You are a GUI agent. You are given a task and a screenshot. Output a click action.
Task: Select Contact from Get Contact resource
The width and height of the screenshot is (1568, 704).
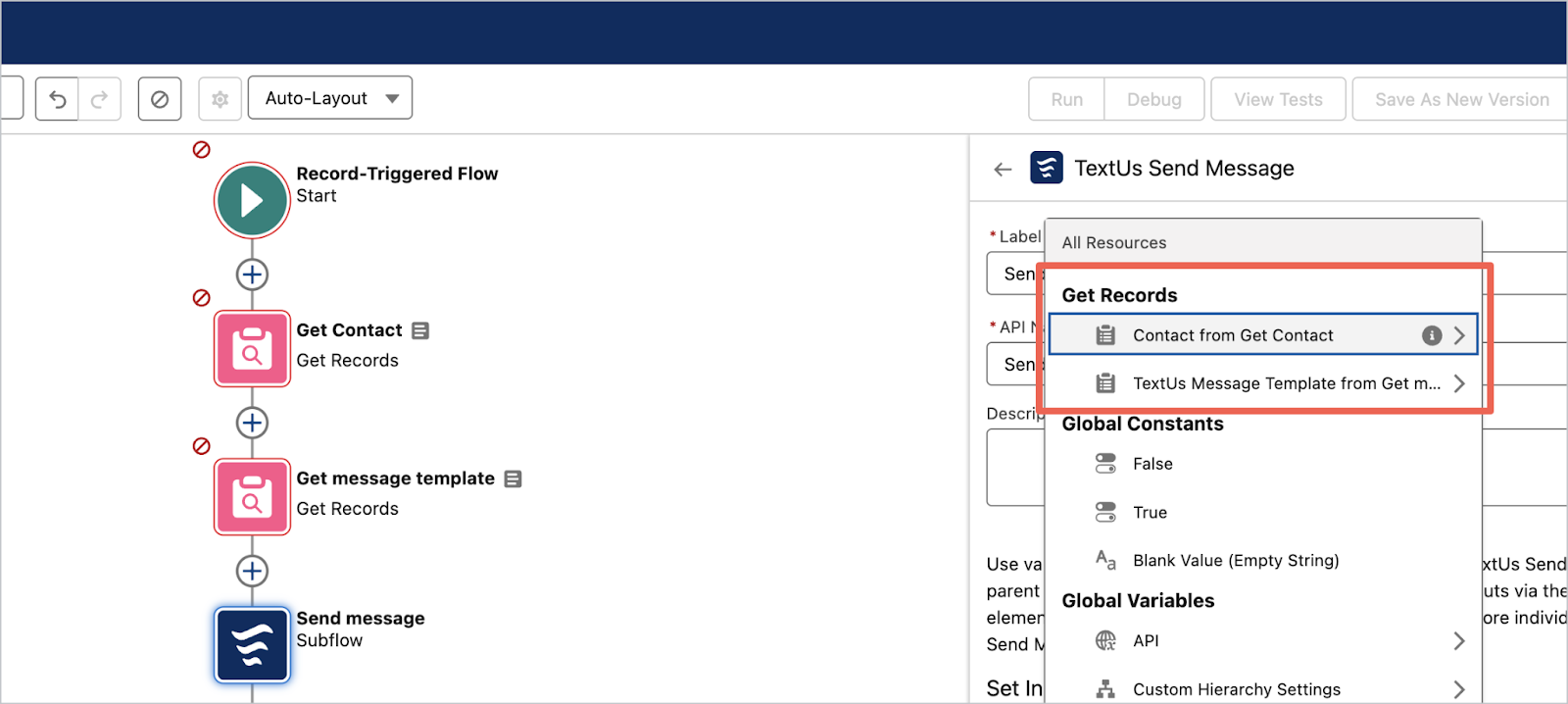point(1262,335)
